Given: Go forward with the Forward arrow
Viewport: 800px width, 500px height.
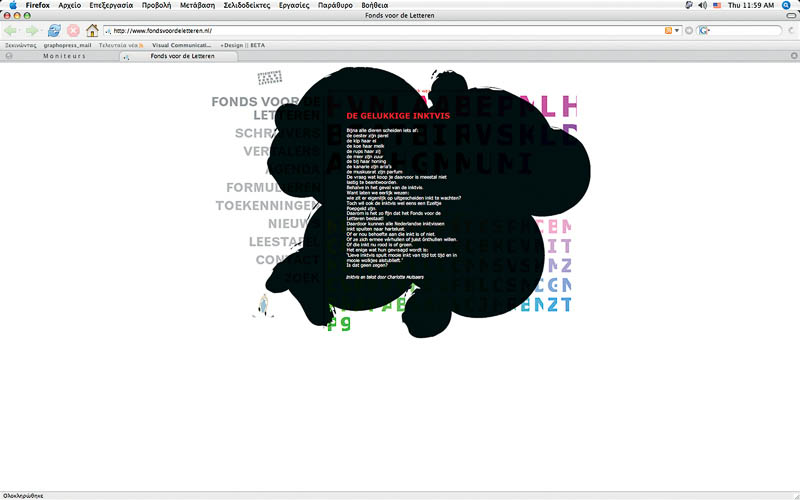Looking at the screenshot, I should [x=32, y=31].
